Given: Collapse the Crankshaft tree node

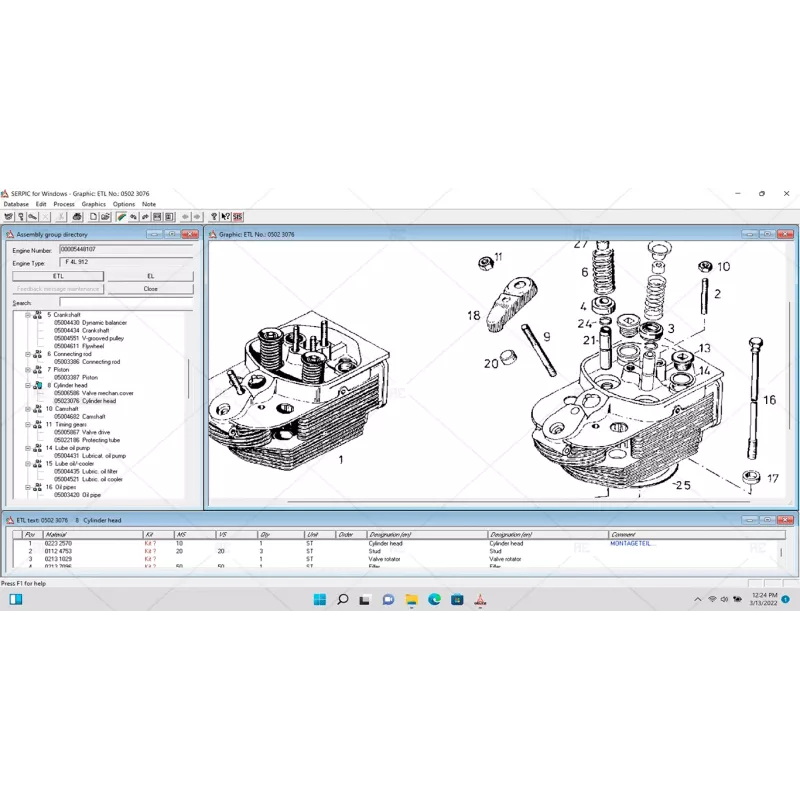Looking at the screenshot, I should tap(27, 315).
